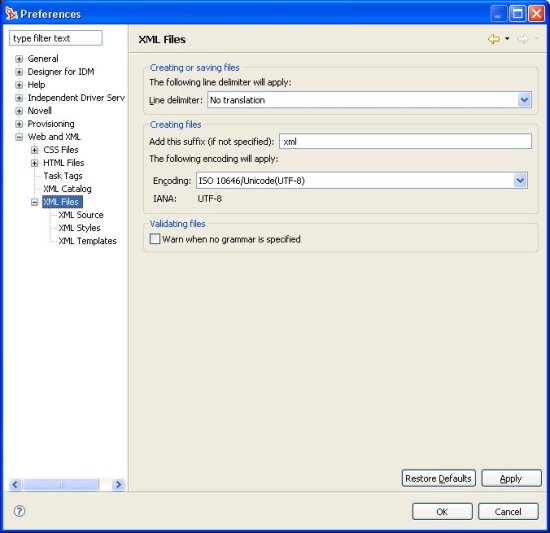
Task: Collapse the Web and XML node
Action: coord(19,137)
